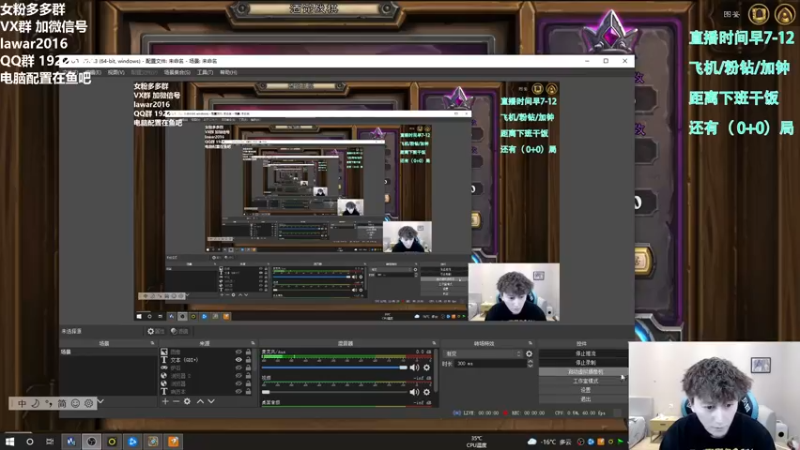Toggle visibility of first image source row
This screenshot has width=800, height=450.
238,352
